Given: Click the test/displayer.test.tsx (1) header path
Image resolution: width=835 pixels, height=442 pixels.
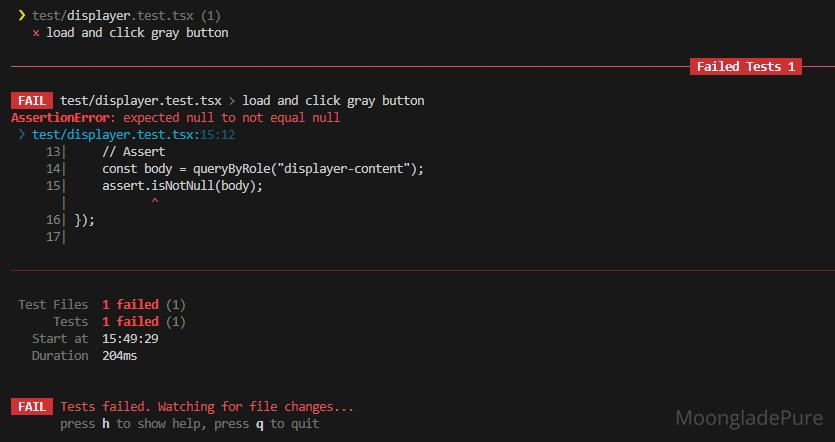Looking at the screenshot, I should point(126,15).
